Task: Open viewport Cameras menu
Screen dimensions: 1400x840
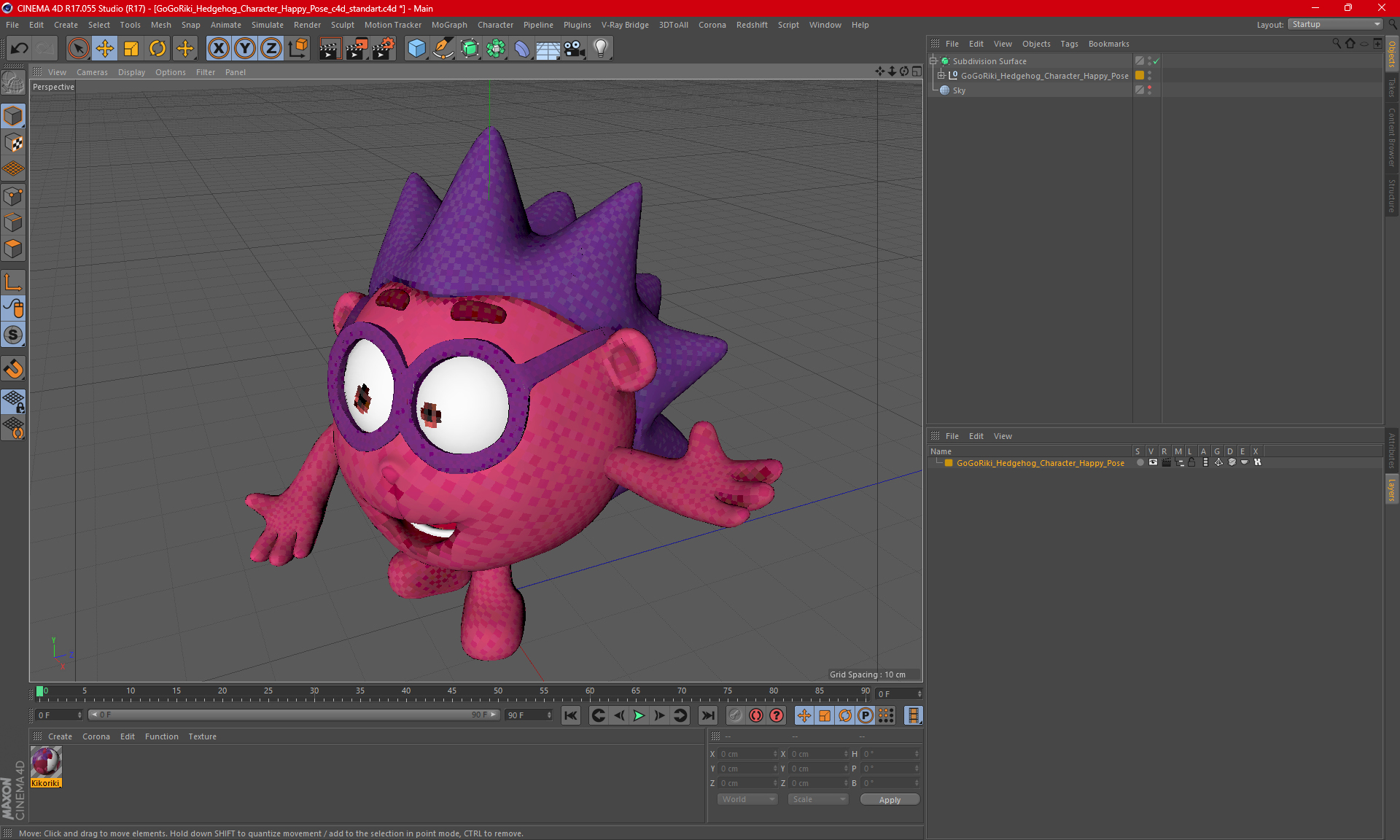Action: click(92, 72)
